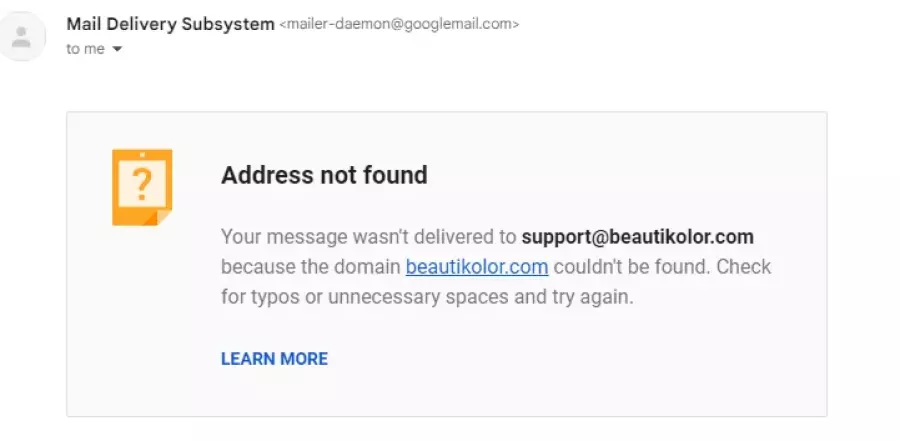
Task: Click the "Your message wasn't delivered to" text
Action: click(x=369, y=237)
